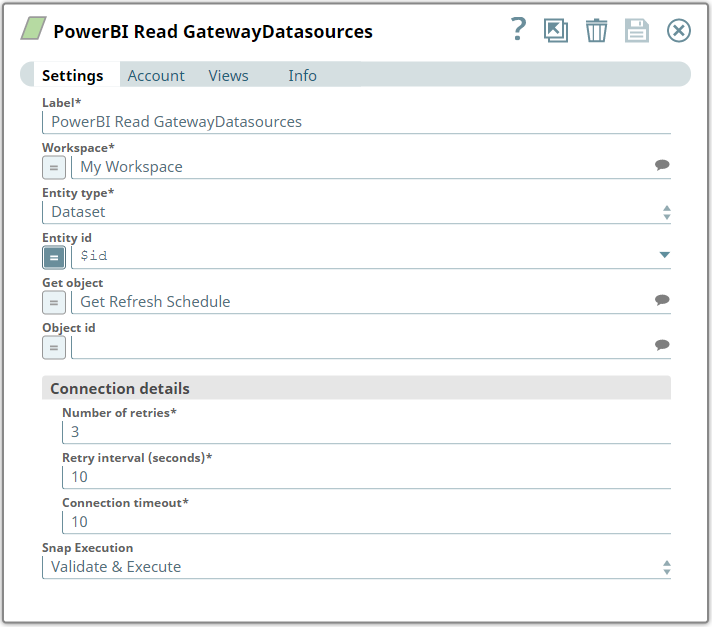Delete the snap with the trash icon
712x627 pixels.
pyautogui.click(x=596, y=31)
